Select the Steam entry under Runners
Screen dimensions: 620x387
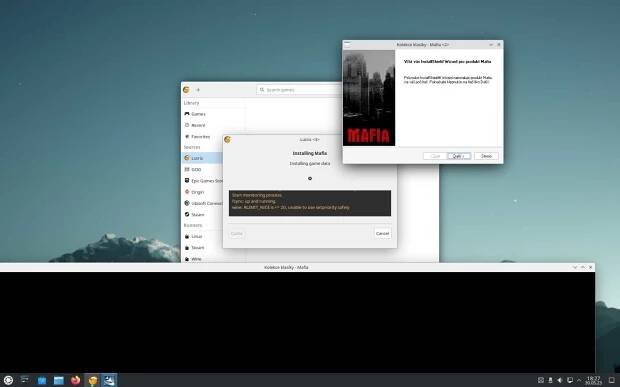click(x=202, y=248)
